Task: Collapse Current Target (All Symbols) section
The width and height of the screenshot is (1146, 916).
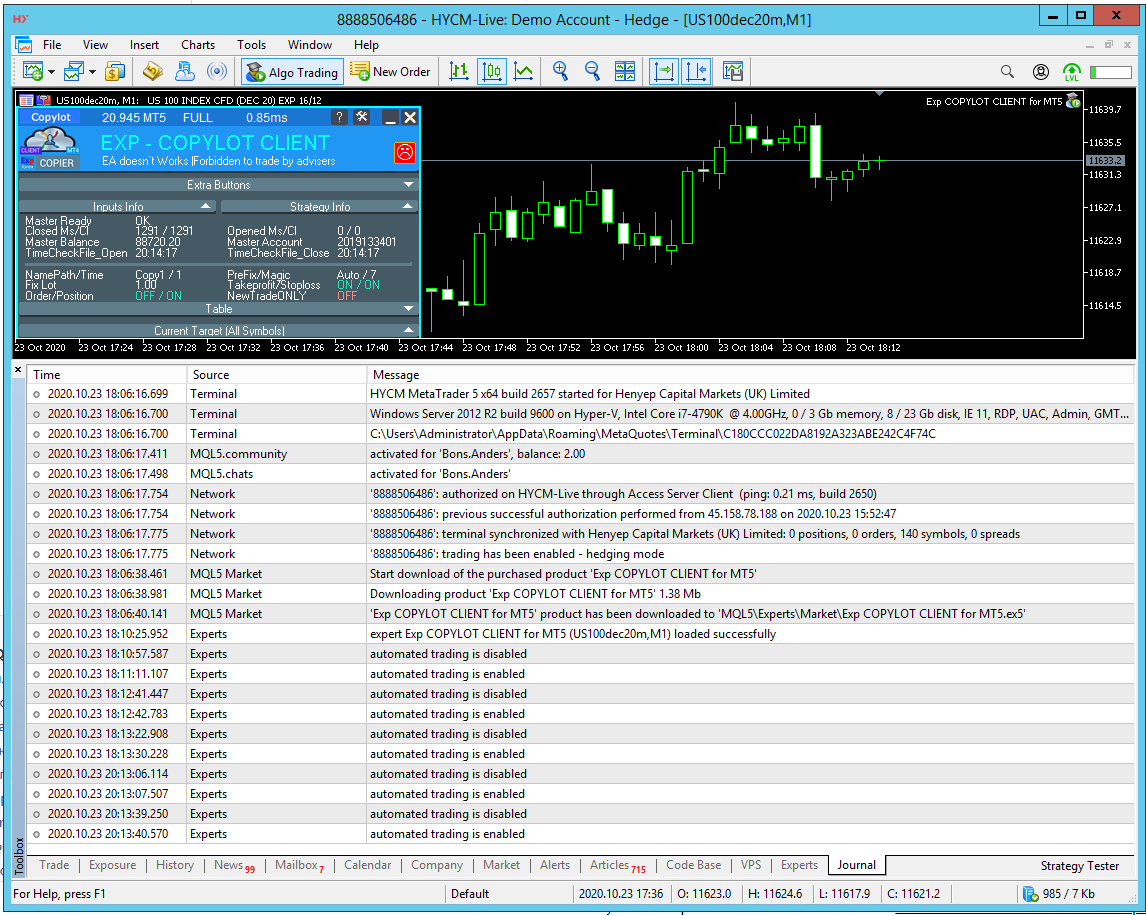Action: tap(219, 330)
